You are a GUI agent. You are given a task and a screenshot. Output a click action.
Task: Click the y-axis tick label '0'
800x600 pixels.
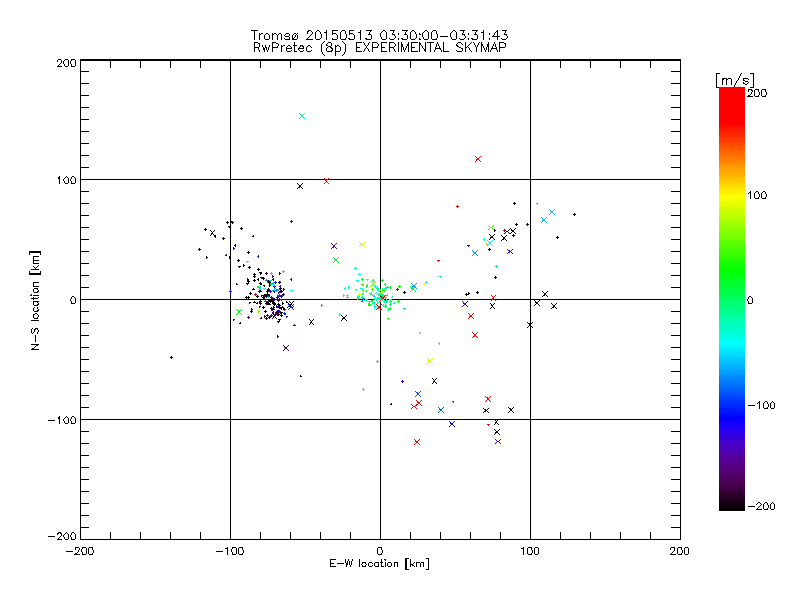[73, 300]
